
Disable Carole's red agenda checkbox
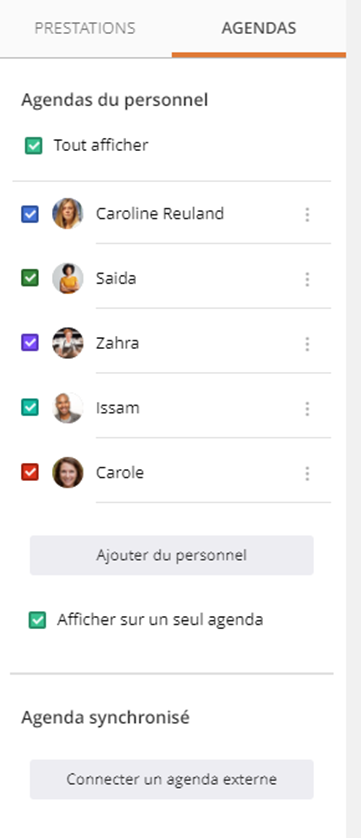click(30, 472)
